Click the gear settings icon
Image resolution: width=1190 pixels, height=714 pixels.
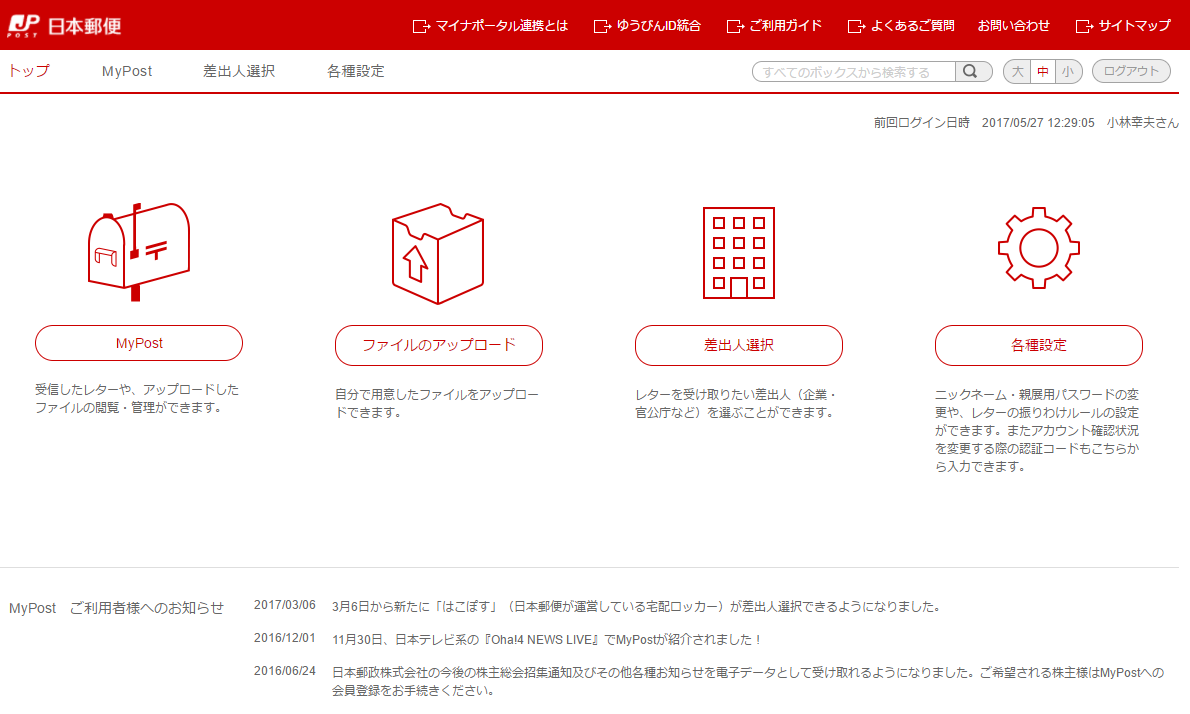[x=1038, y=248]
